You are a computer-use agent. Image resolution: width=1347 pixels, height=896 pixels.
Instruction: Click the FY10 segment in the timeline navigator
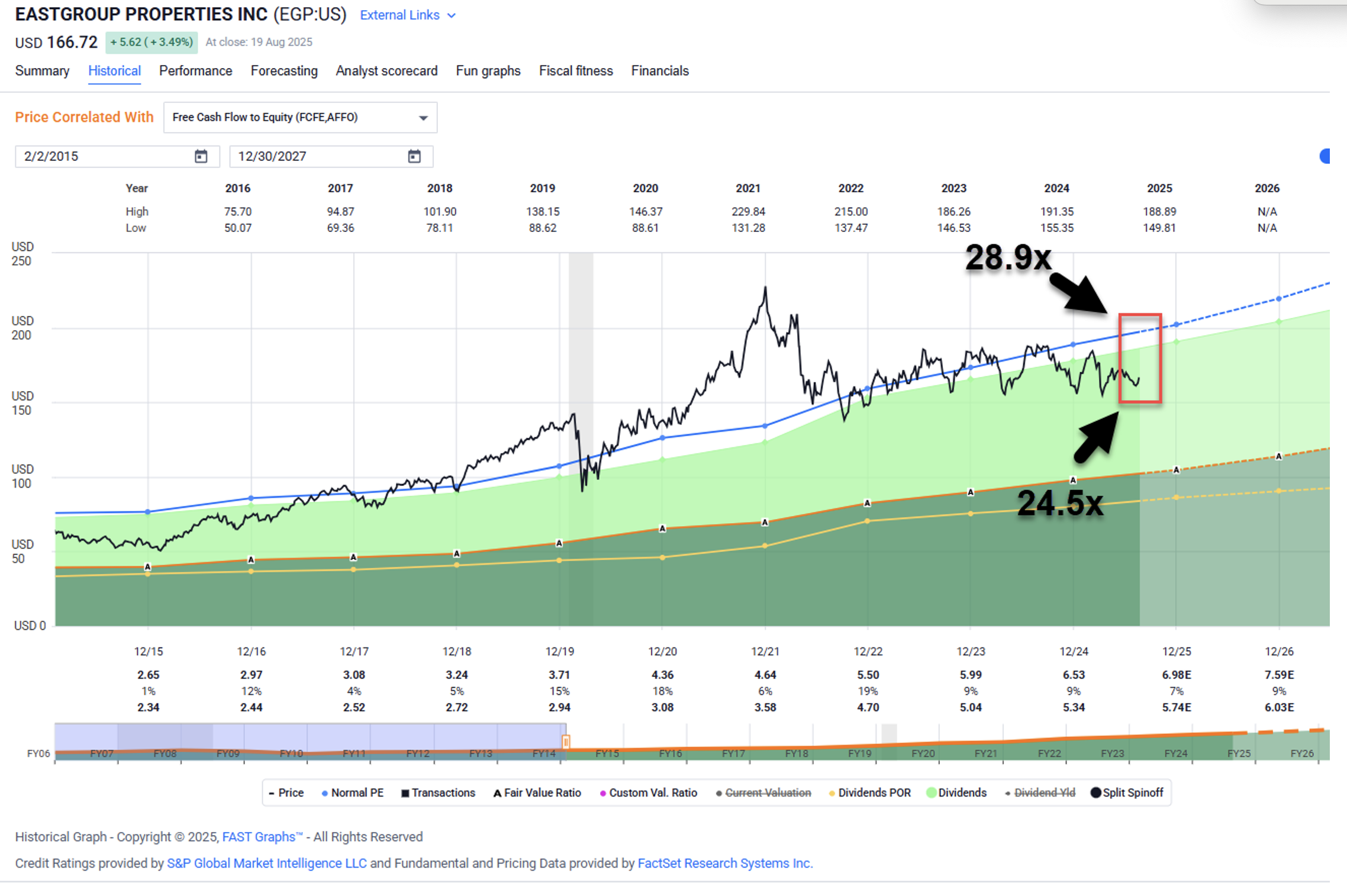pyautogui.click(x=291, y=753)
